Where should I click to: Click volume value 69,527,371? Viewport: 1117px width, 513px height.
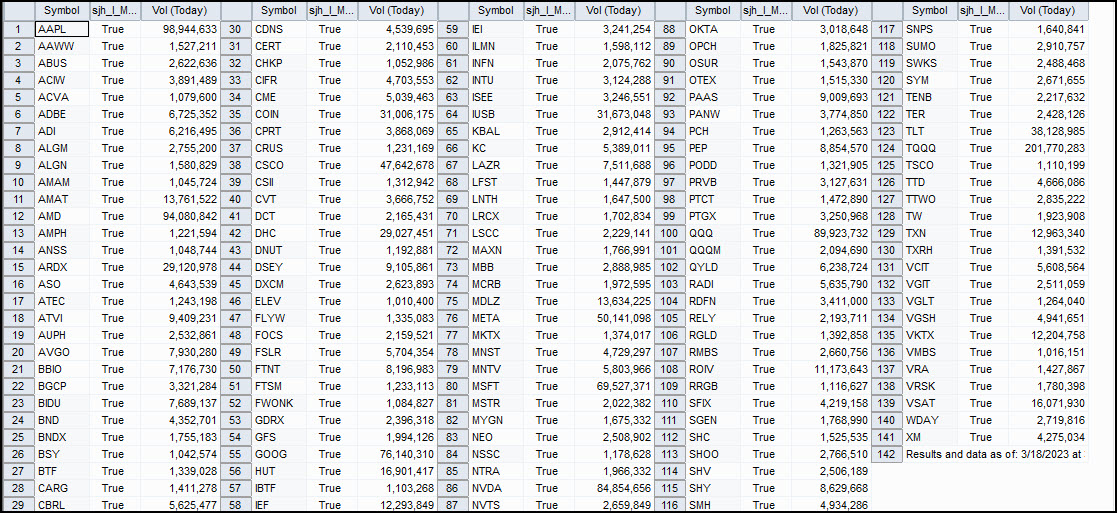[614, 386]
